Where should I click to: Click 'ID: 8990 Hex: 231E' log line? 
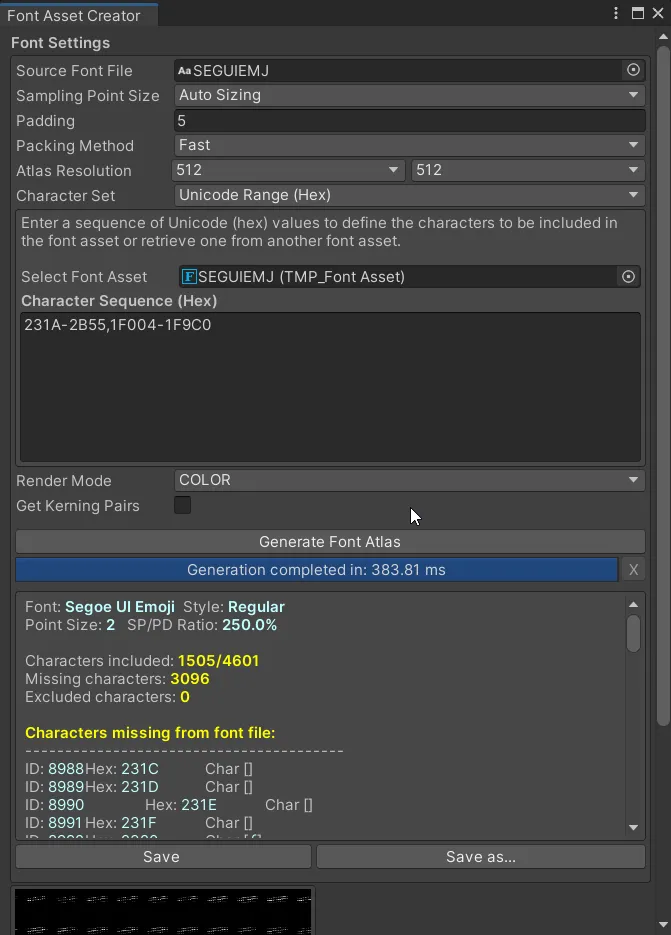click(169, 805)
